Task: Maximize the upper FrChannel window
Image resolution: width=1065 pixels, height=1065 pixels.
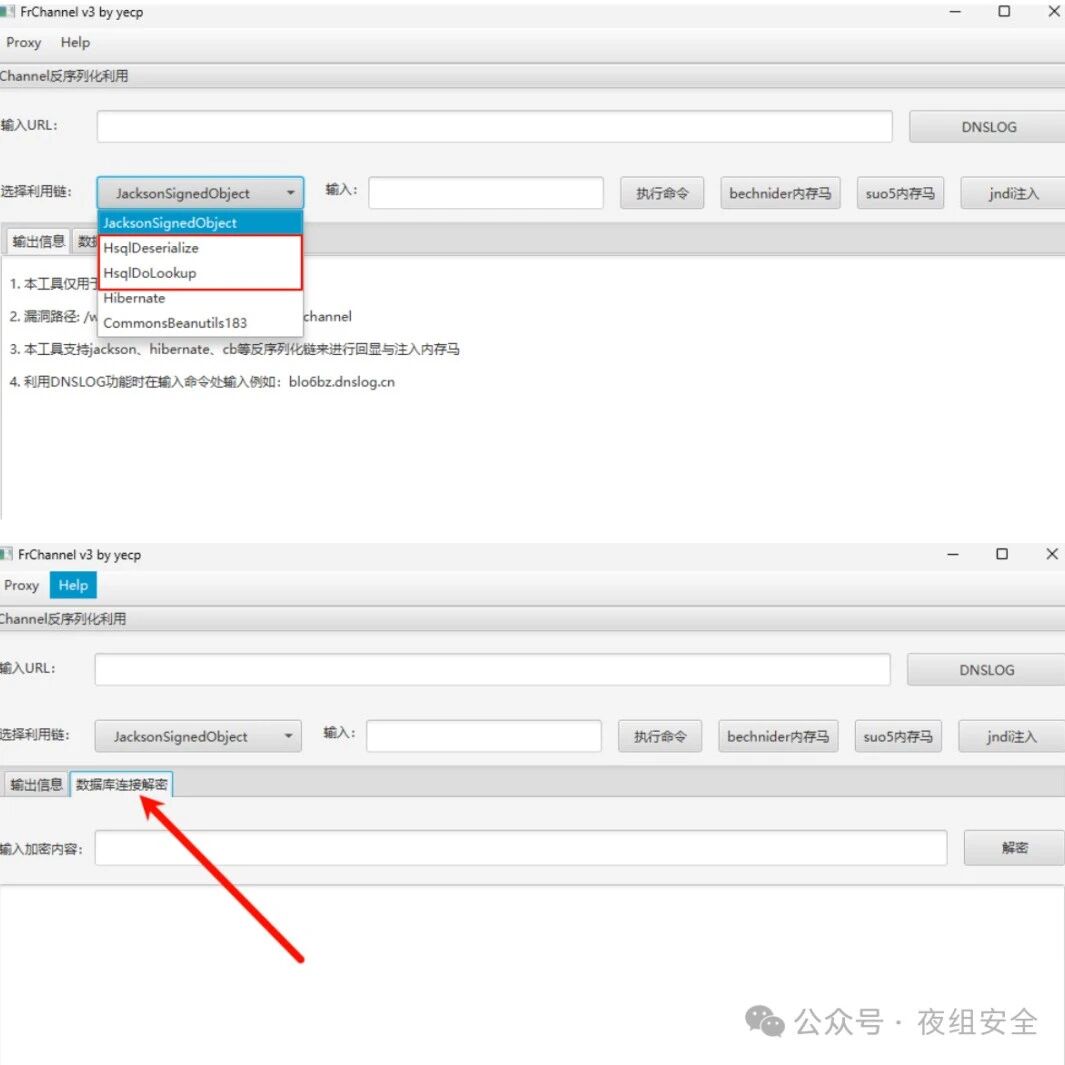Action: click(1004, 12)
